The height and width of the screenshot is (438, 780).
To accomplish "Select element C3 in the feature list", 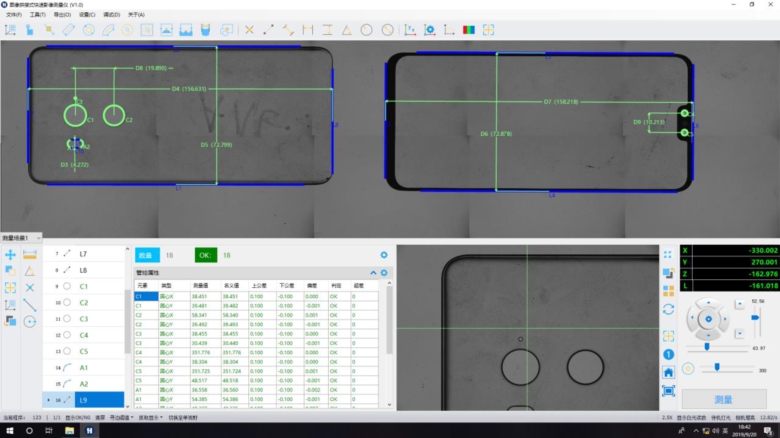I will click(84, 319).
